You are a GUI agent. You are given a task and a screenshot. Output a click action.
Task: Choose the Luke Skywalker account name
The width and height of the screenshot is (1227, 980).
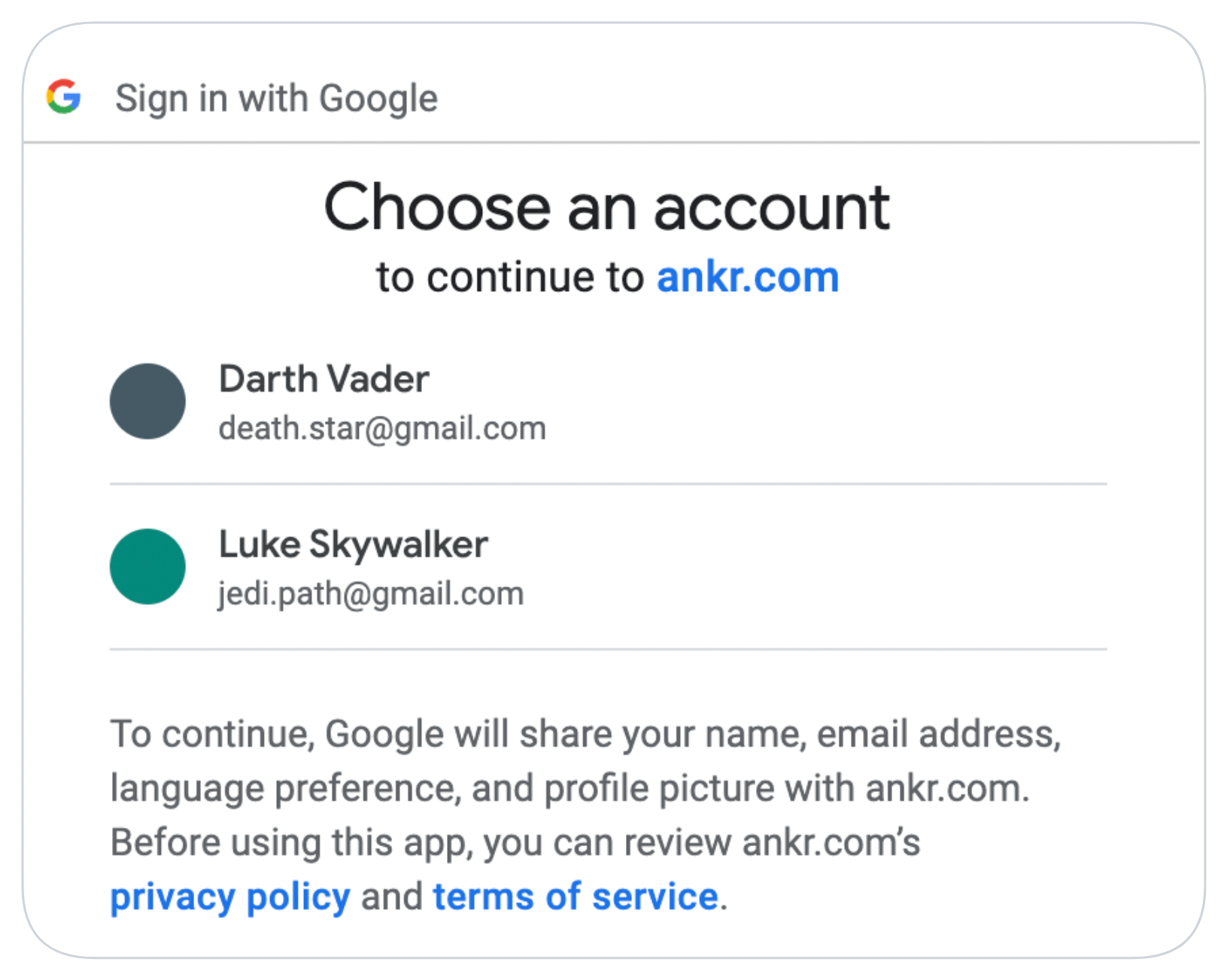pos(353,545)
